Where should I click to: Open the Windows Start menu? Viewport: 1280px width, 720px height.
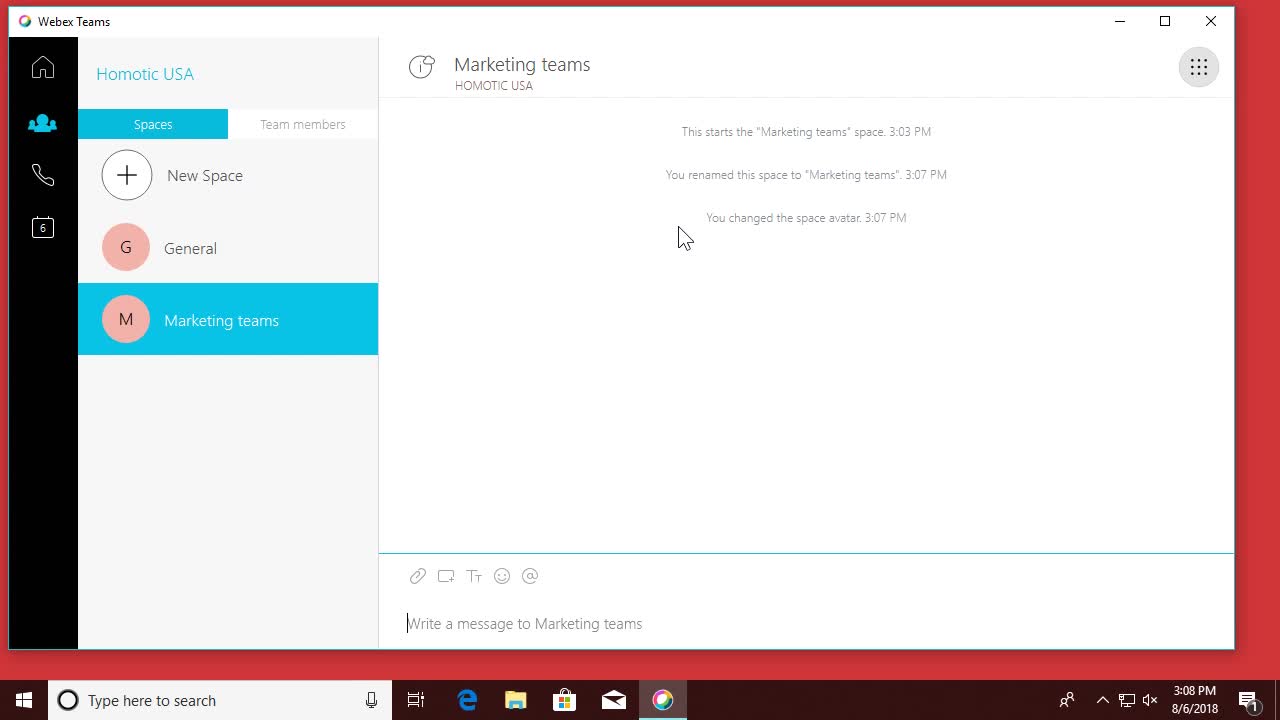(x=24, y=700)
